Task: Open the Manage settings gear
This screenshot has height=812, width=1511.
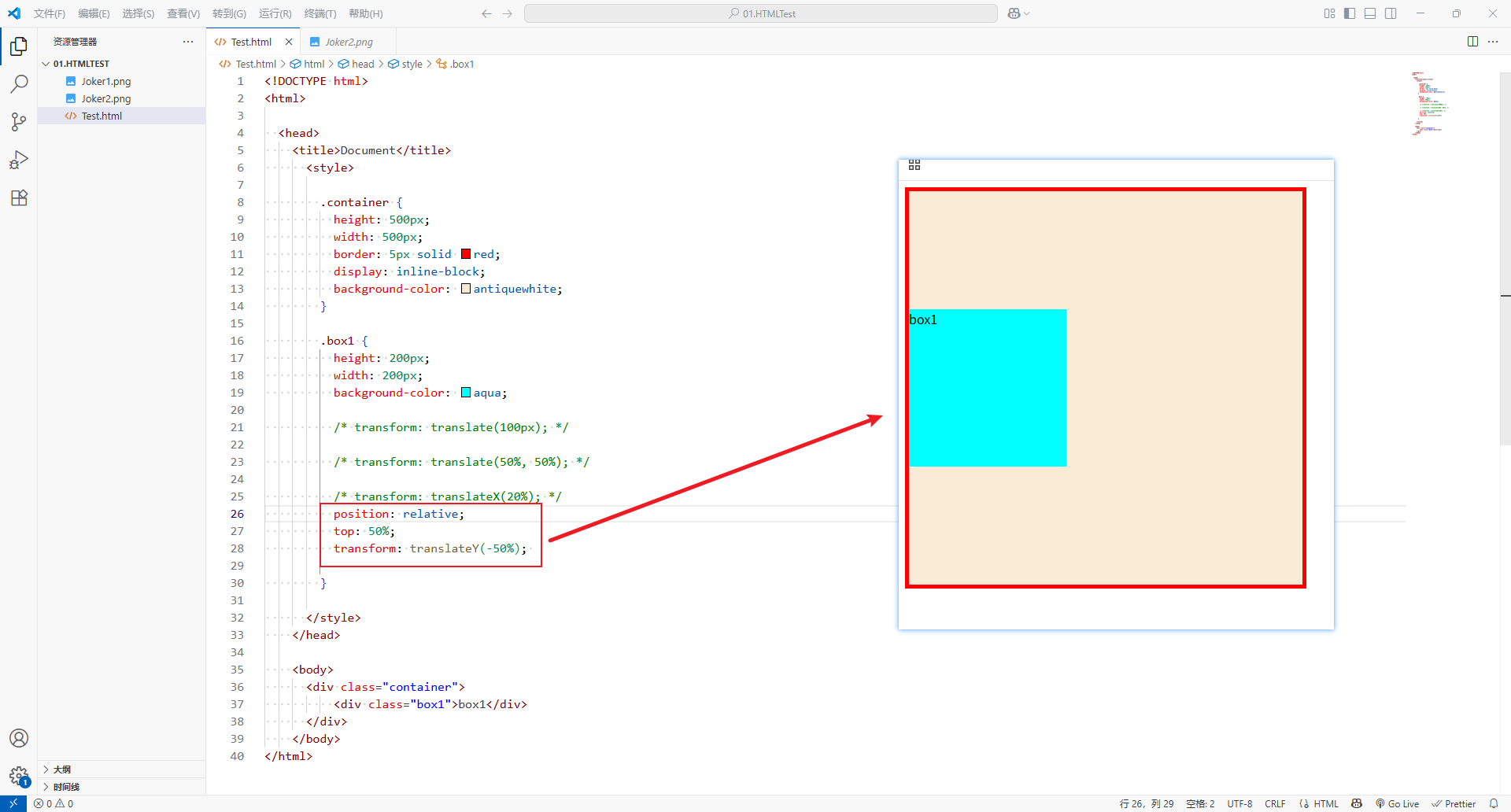Action: click(19, 776)
